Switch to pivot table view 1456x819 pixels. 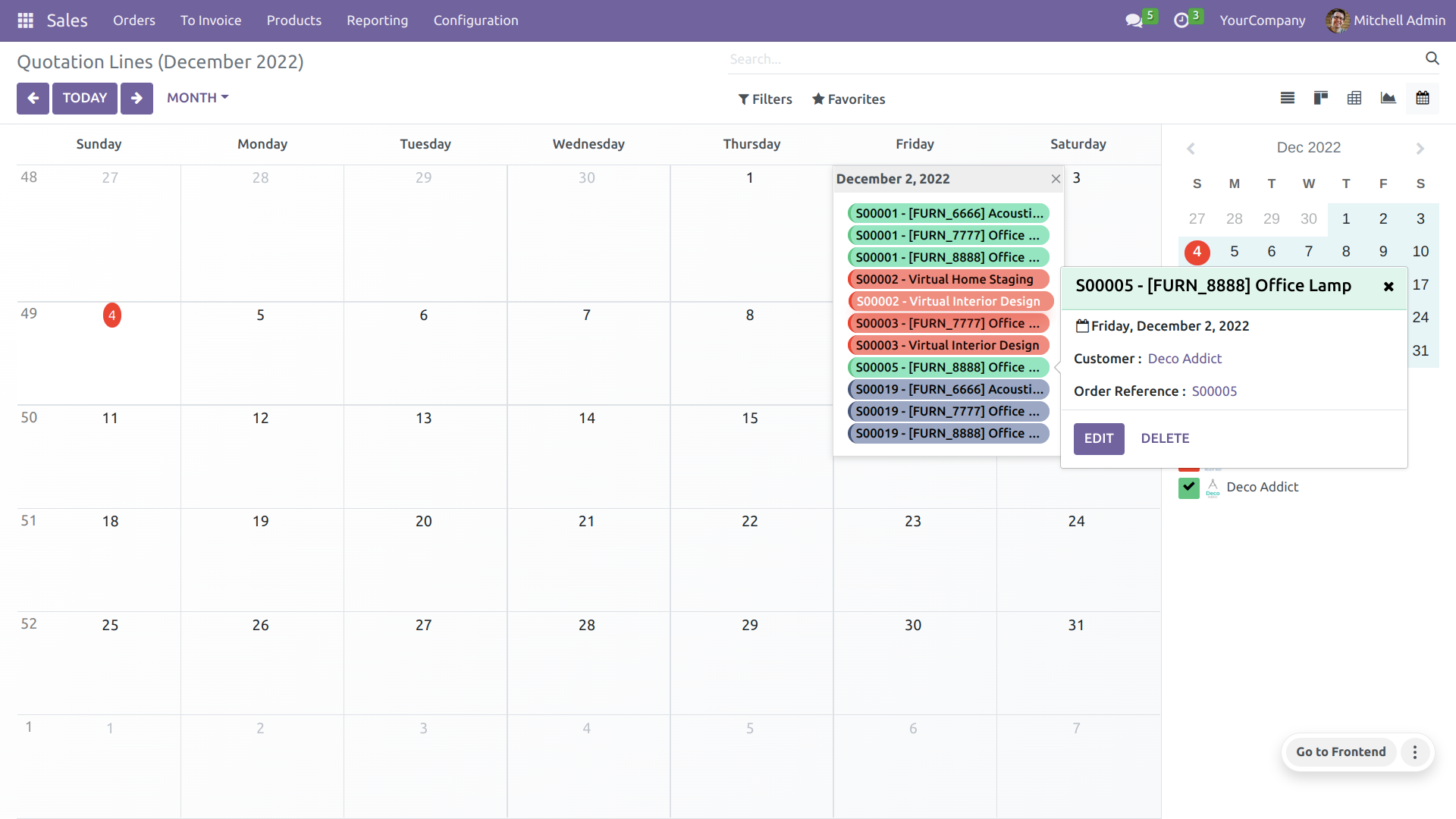coord(1354,98)
